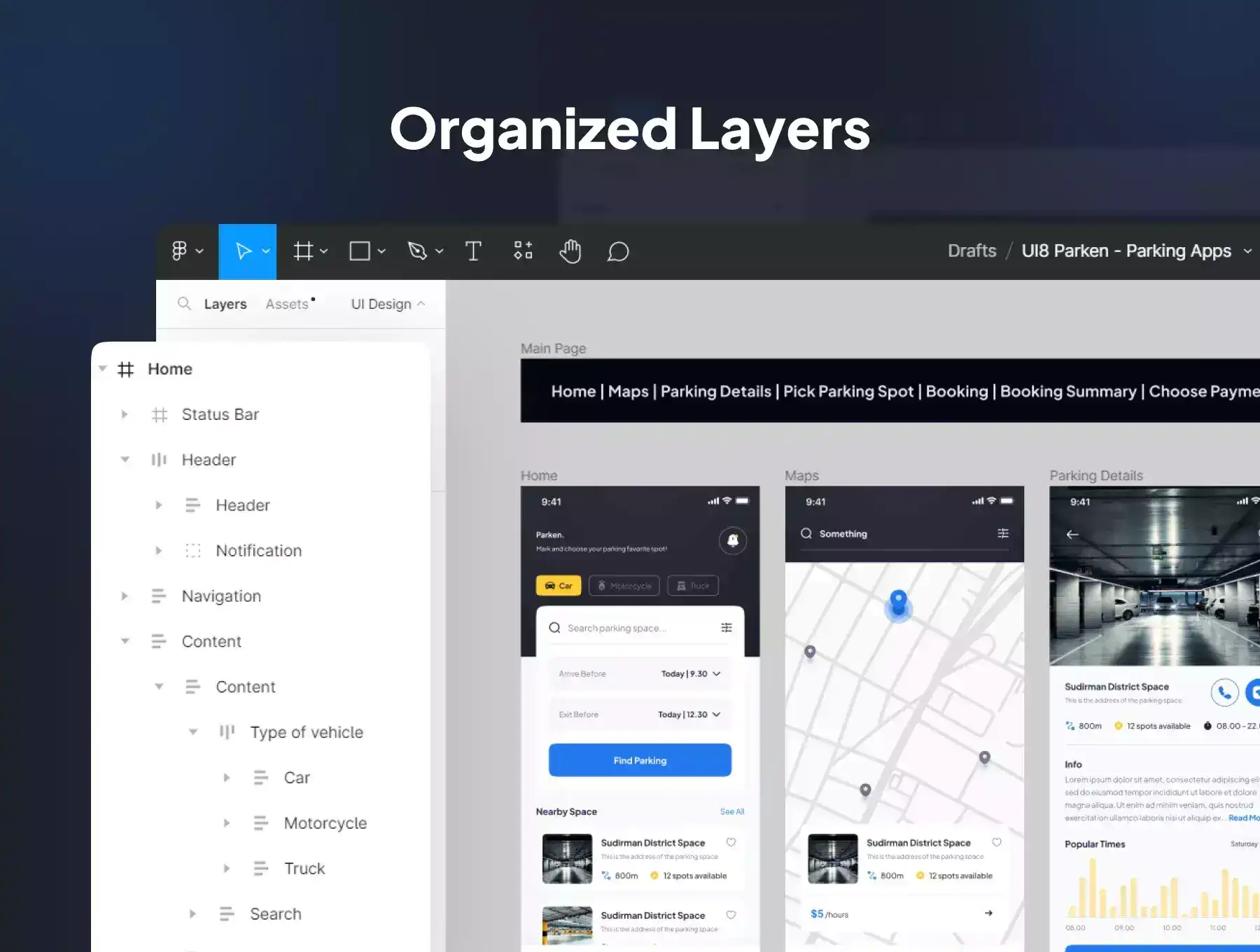This screenshot has height=952, width=1260.
Task: Collapse the Type of vehicle layer group
Action: point(193,732)
